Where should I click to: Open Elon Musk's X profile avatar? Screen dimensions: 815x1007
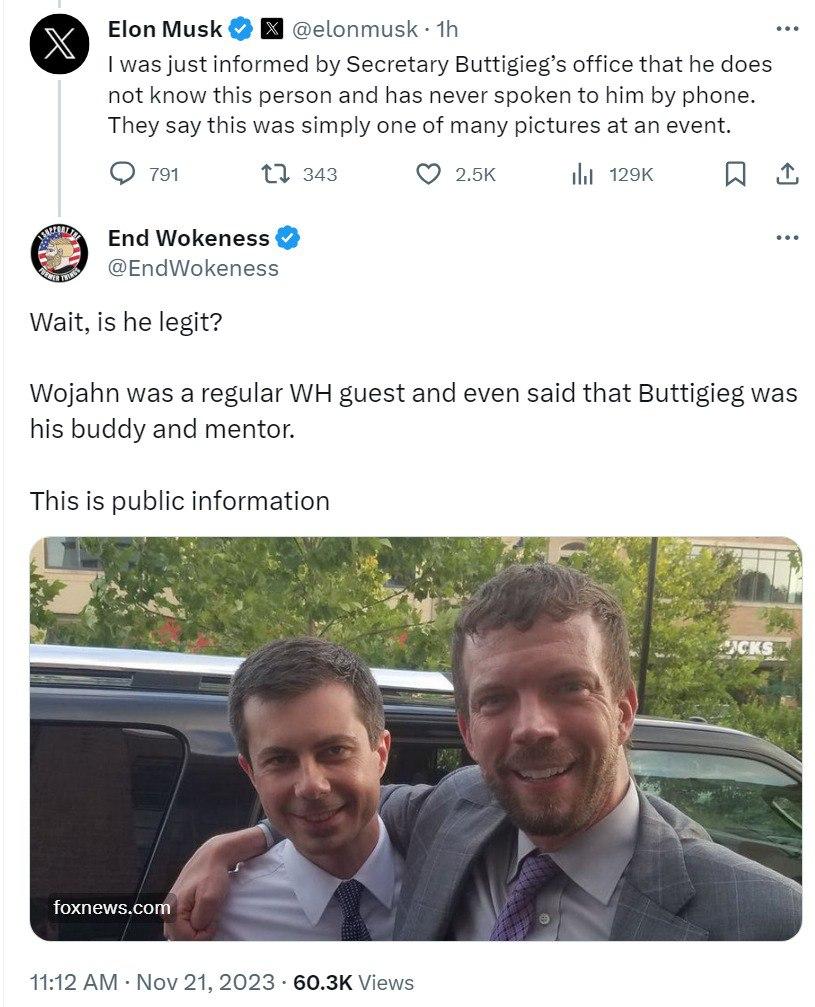tap(59, 44)
